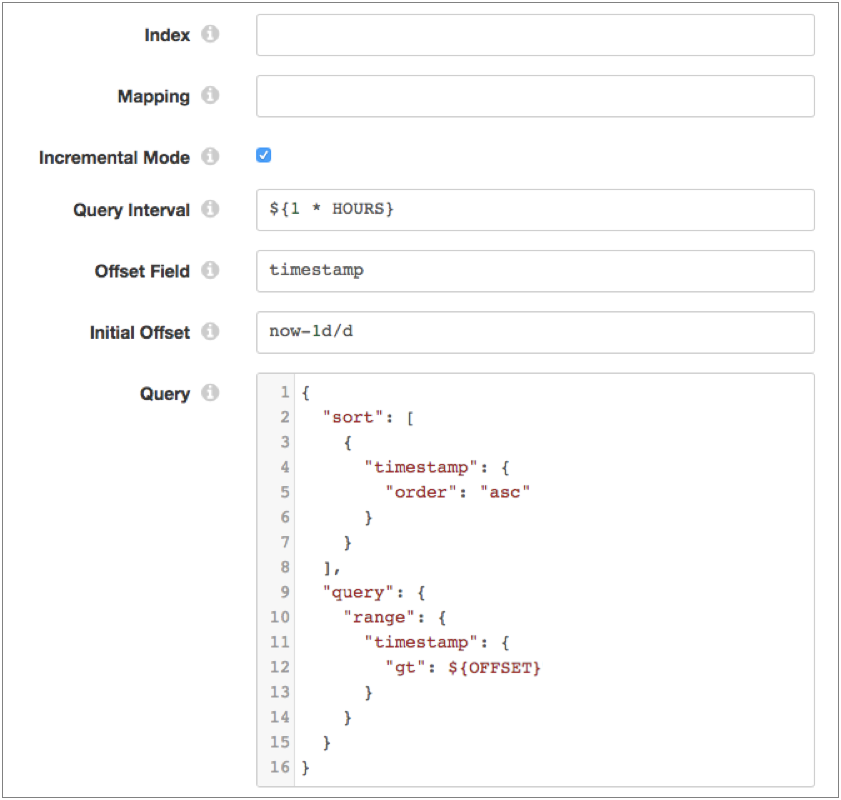Click the "gt" key in the query editor
This screenshot has width=841, height=800.
point(407,667)
